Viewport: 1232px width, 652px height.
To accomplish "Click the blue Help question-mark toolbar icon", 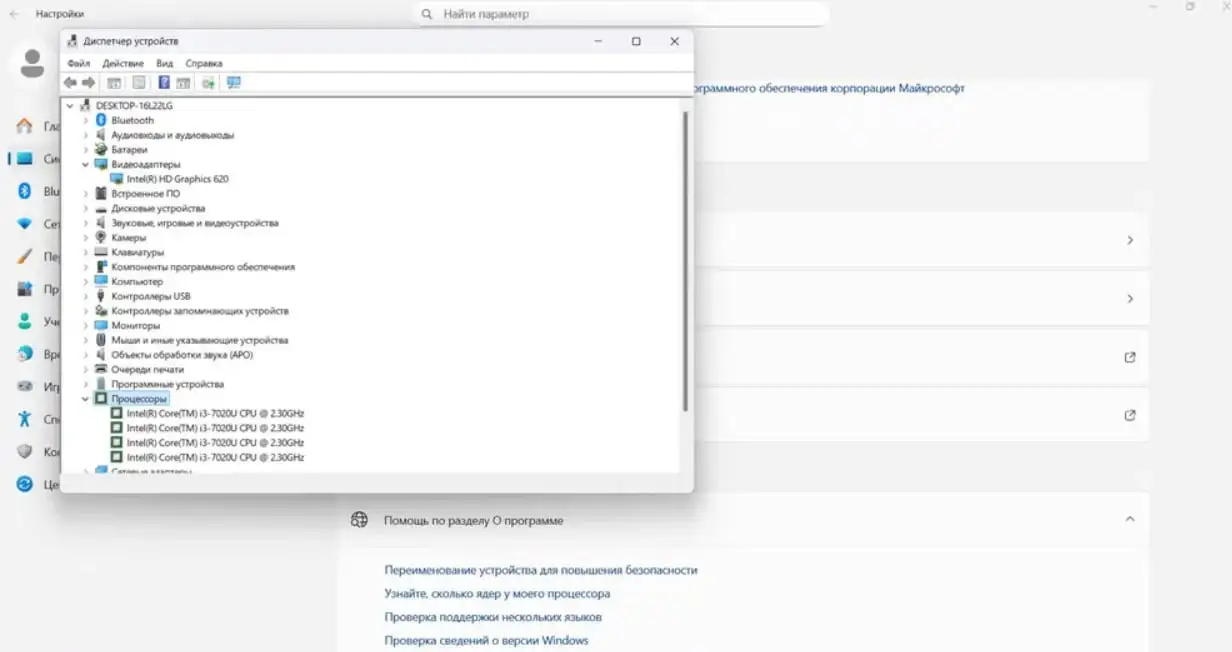I will pyautogui.click(x=164, y=83).
